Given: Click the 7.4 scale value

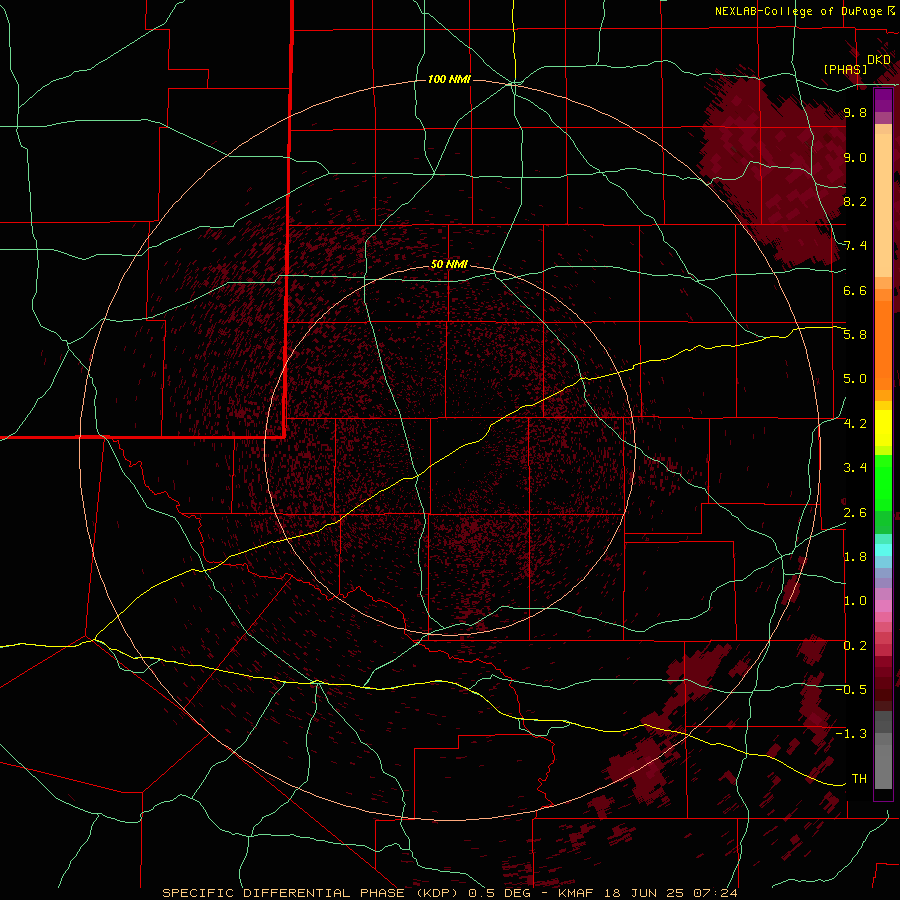Looking at the screenshot, I should [x=855, y=246].
